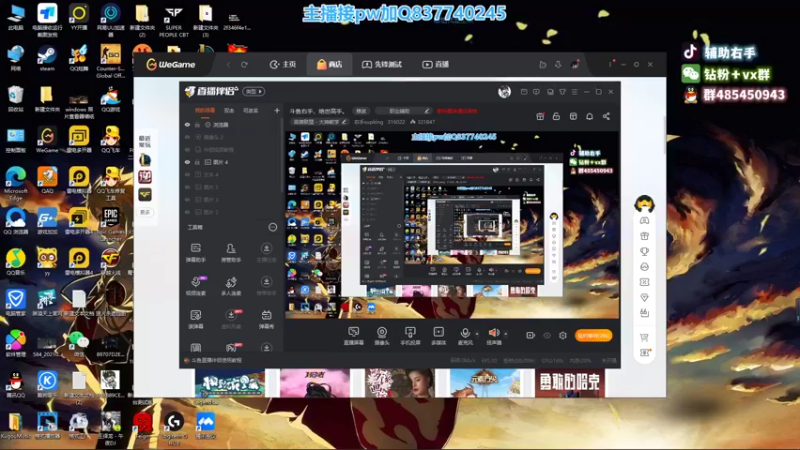800x450 pixels.
Task: Open the 勇敢的哈克 game thumbnail in WeGame
Action: point(570,383)
